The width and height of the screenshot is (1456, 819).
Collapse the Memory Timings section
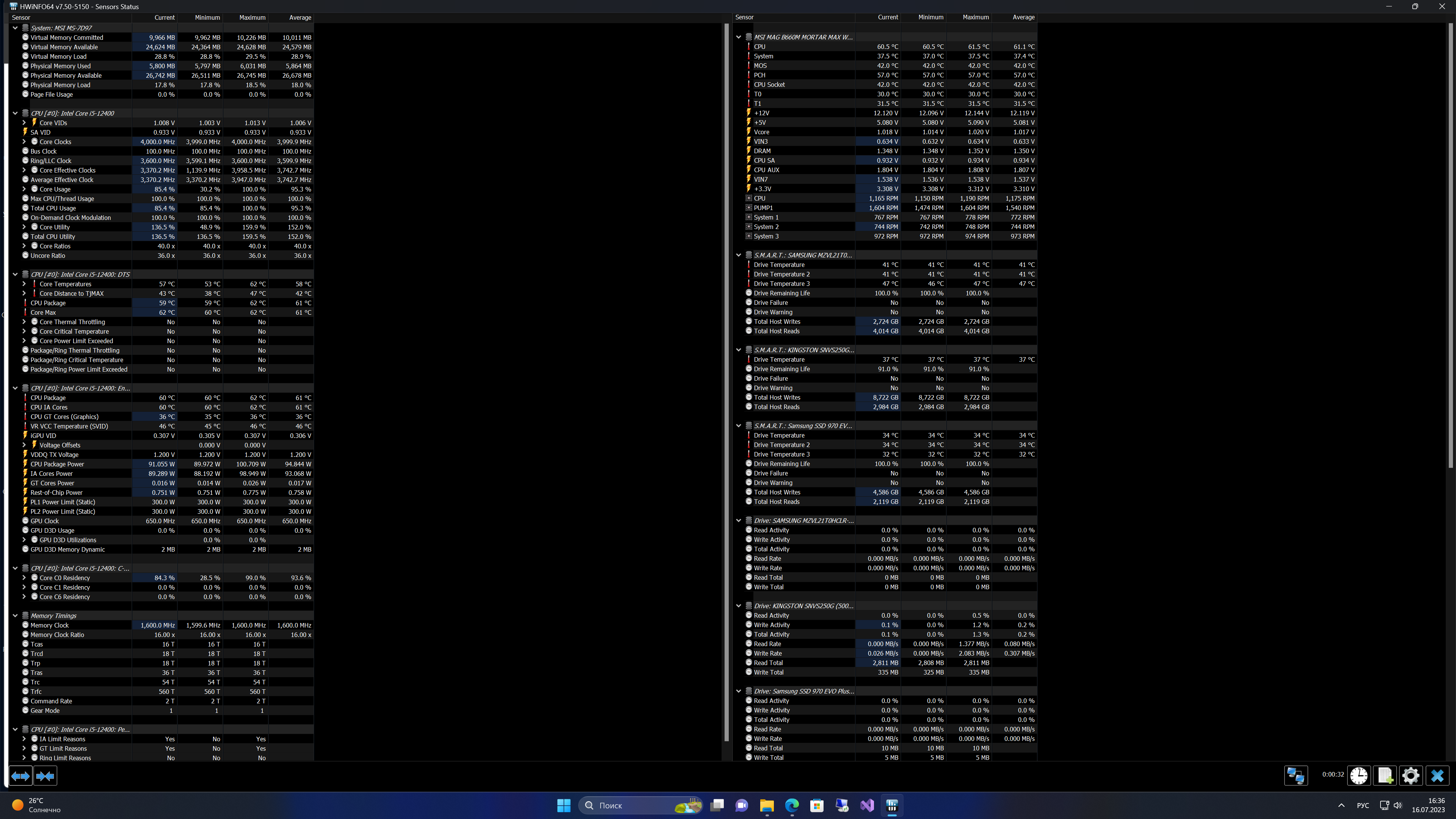[15, 615]
